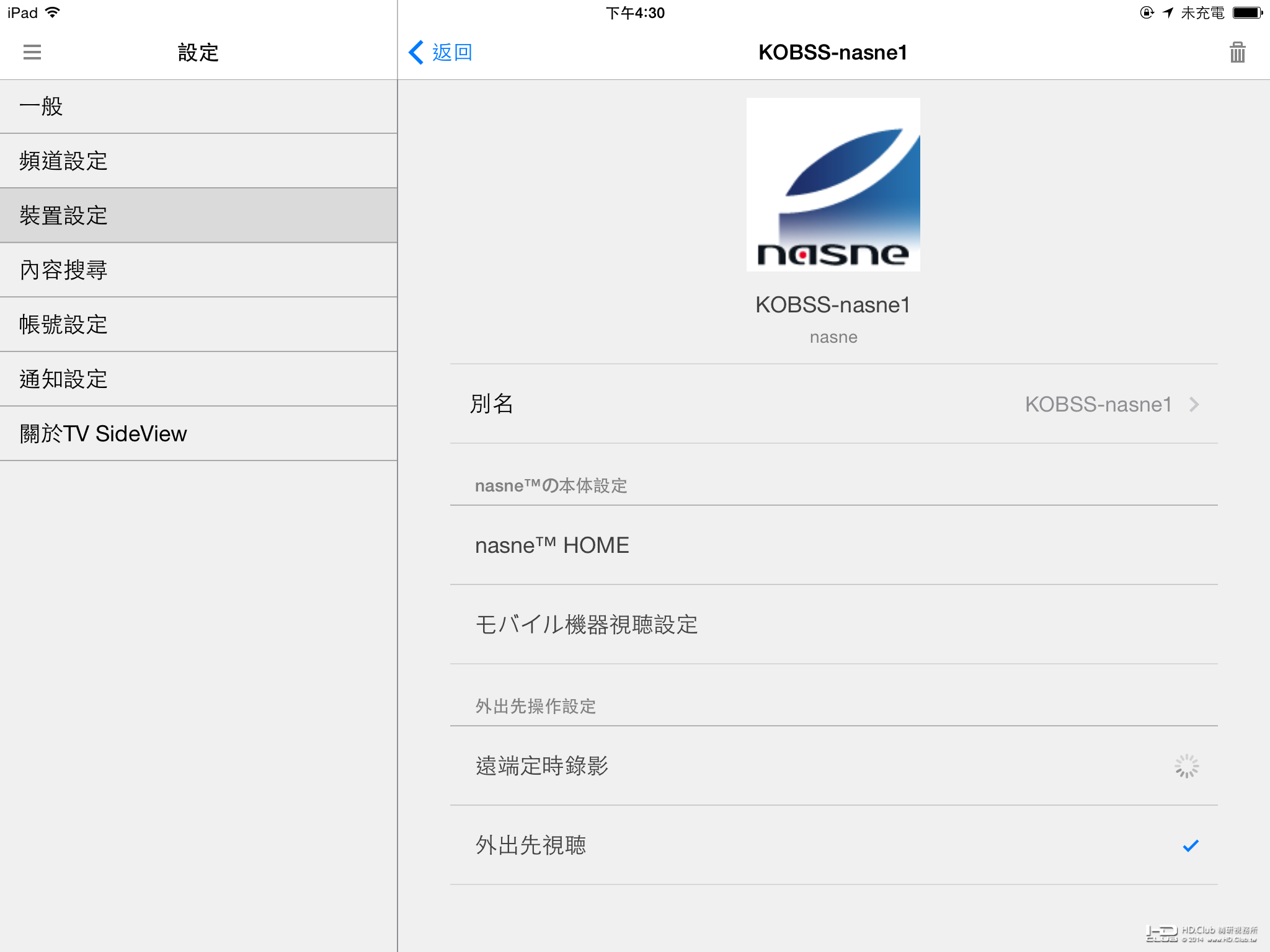Open nasne™ HOME row
The width and height of the screenshot is (1270, 952).
pos(834,545)
